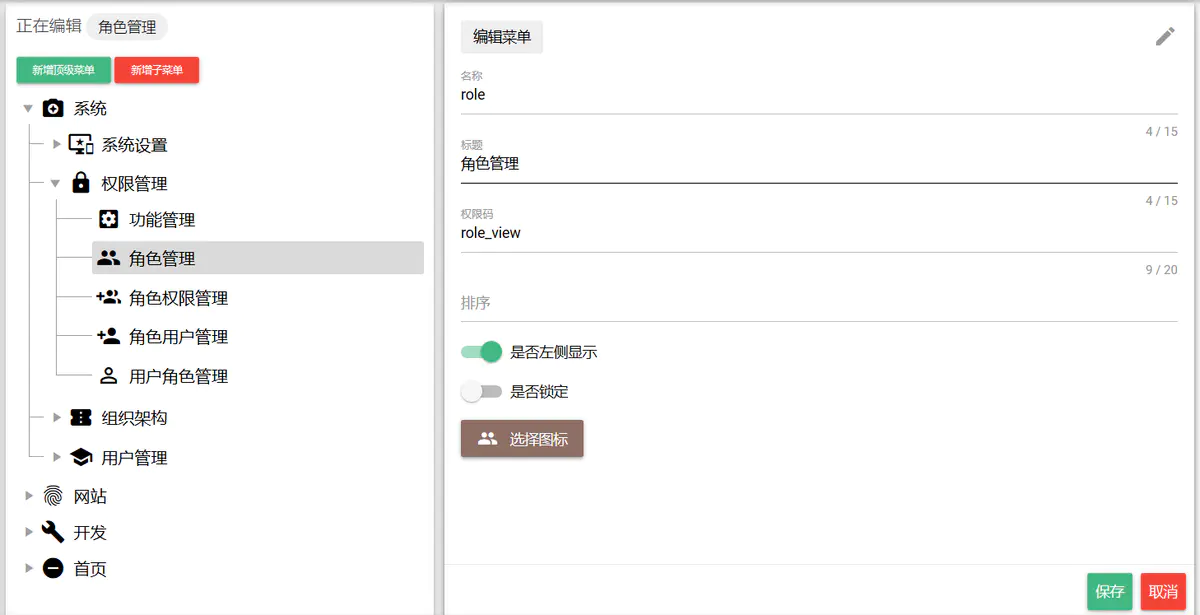Click the minus-circle icon beside 首页
Image resolution: width=1200 pixels, height=615 pixels.
(x=52, y=569)
